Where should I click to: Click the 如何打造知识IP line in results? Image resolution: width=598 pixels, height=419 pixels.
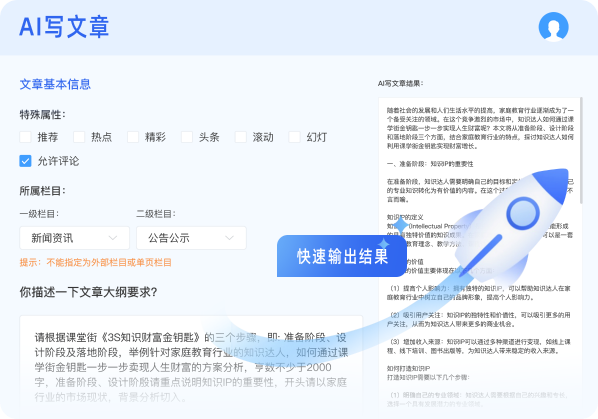(408, 368)
